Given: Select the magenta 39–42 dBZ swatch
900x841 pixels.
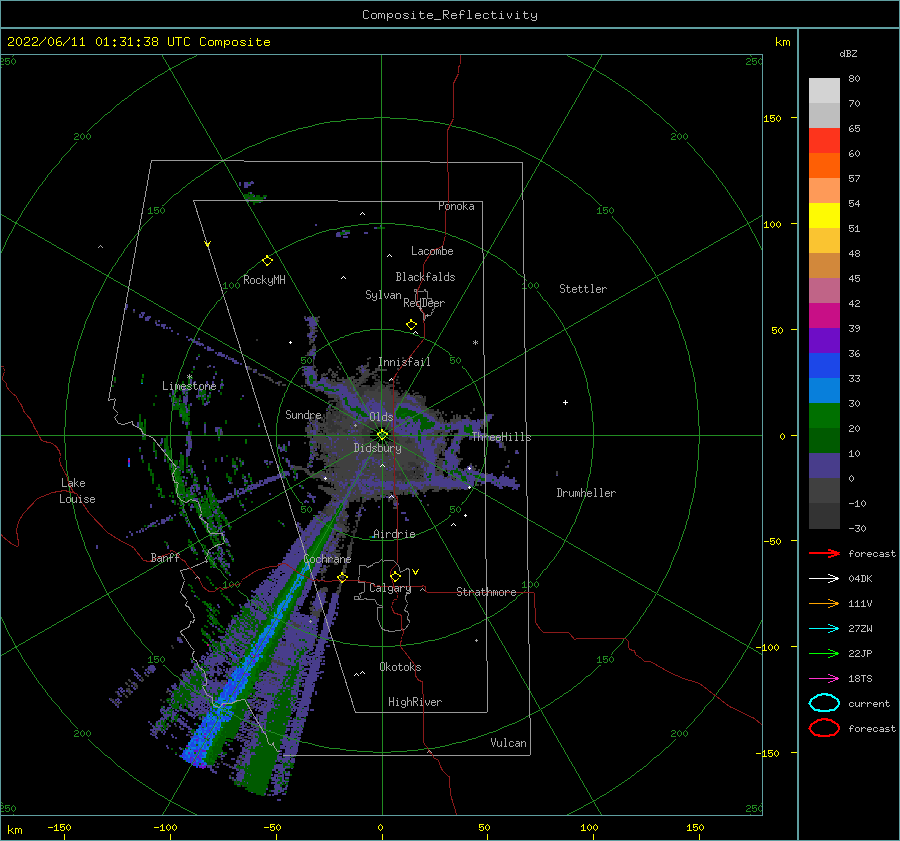Looking at the screenshot, I should 824,316.
